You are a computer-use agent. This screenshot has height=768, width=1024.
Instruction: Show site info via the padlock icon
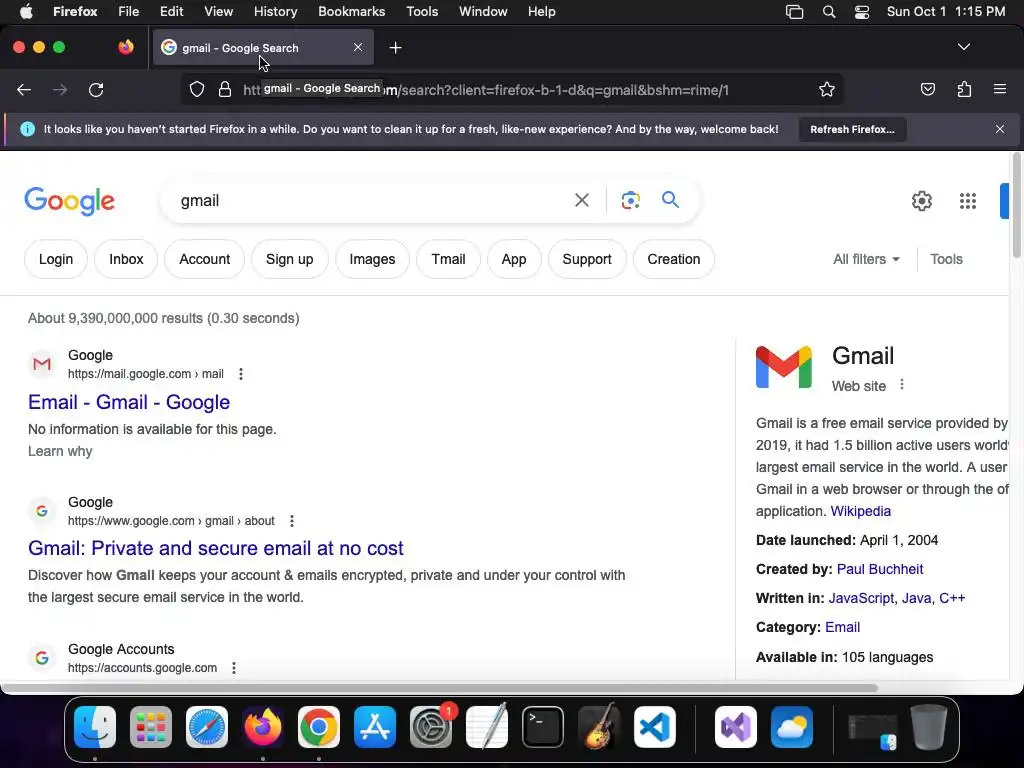(x=225, y=89)
